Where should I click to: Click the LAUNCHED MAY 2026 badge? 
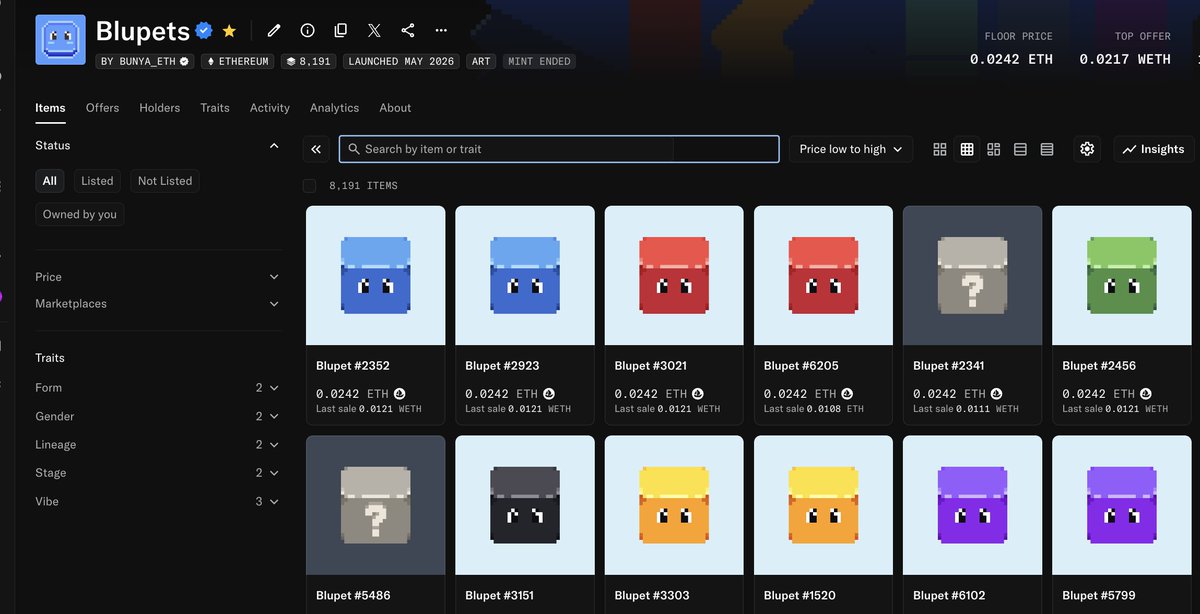pyautogui.click(x=401, y=61)
